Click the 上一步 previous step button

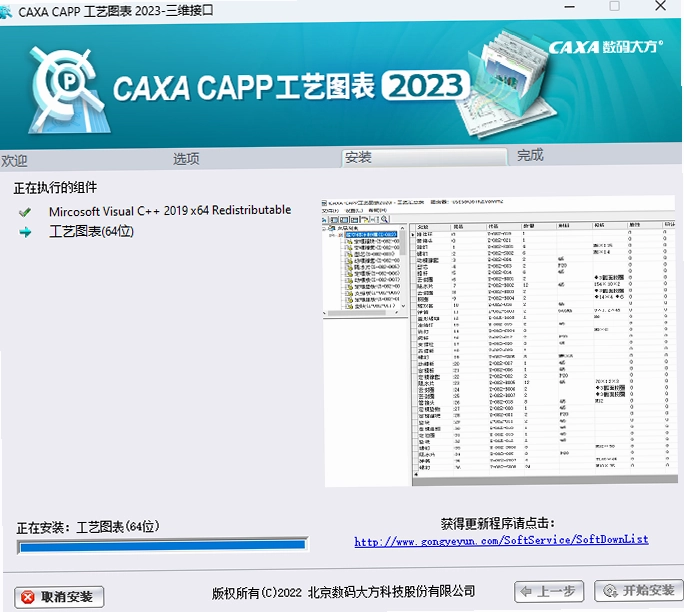click(549, 591)
